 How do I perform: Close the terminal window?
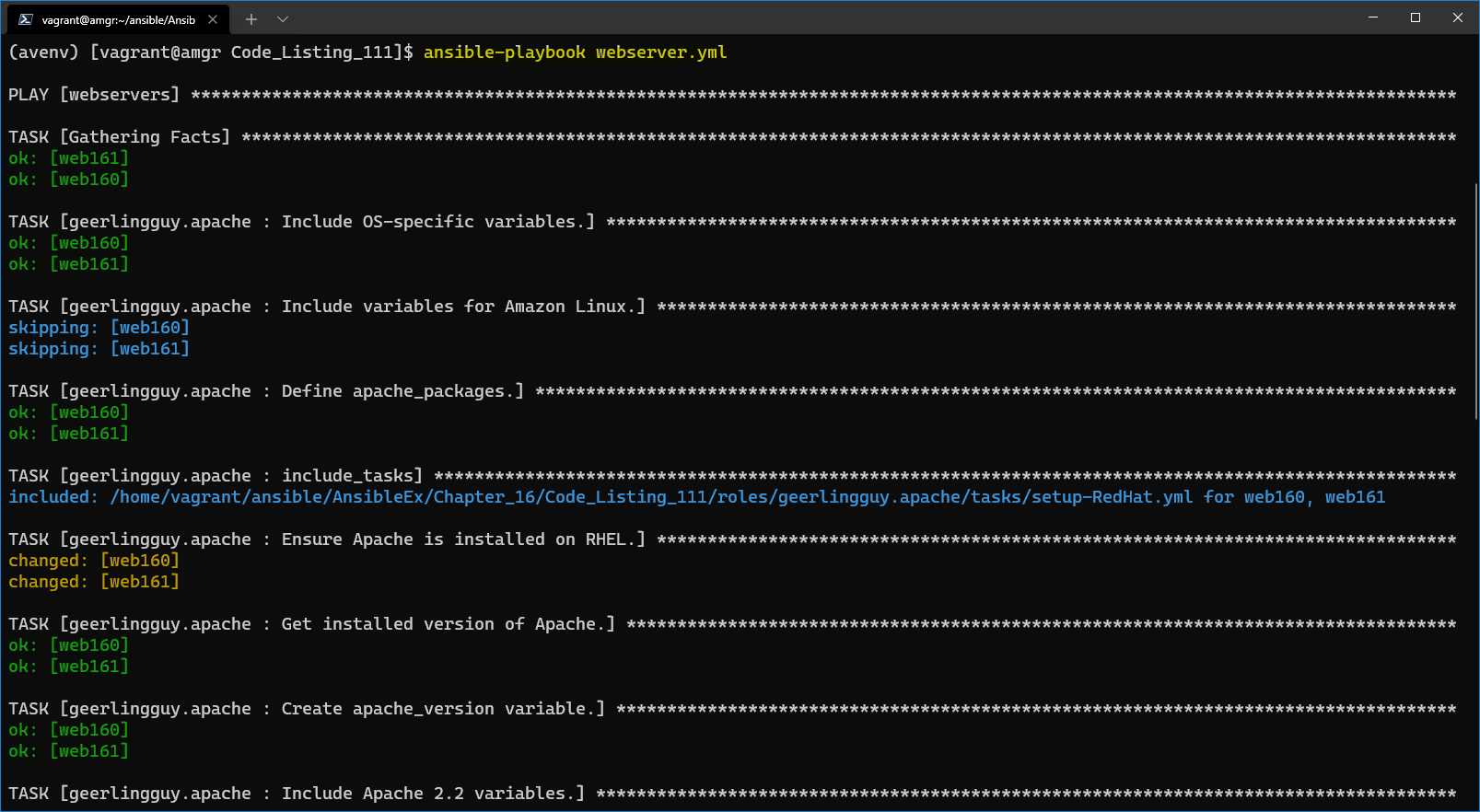tap(1458, 17)
